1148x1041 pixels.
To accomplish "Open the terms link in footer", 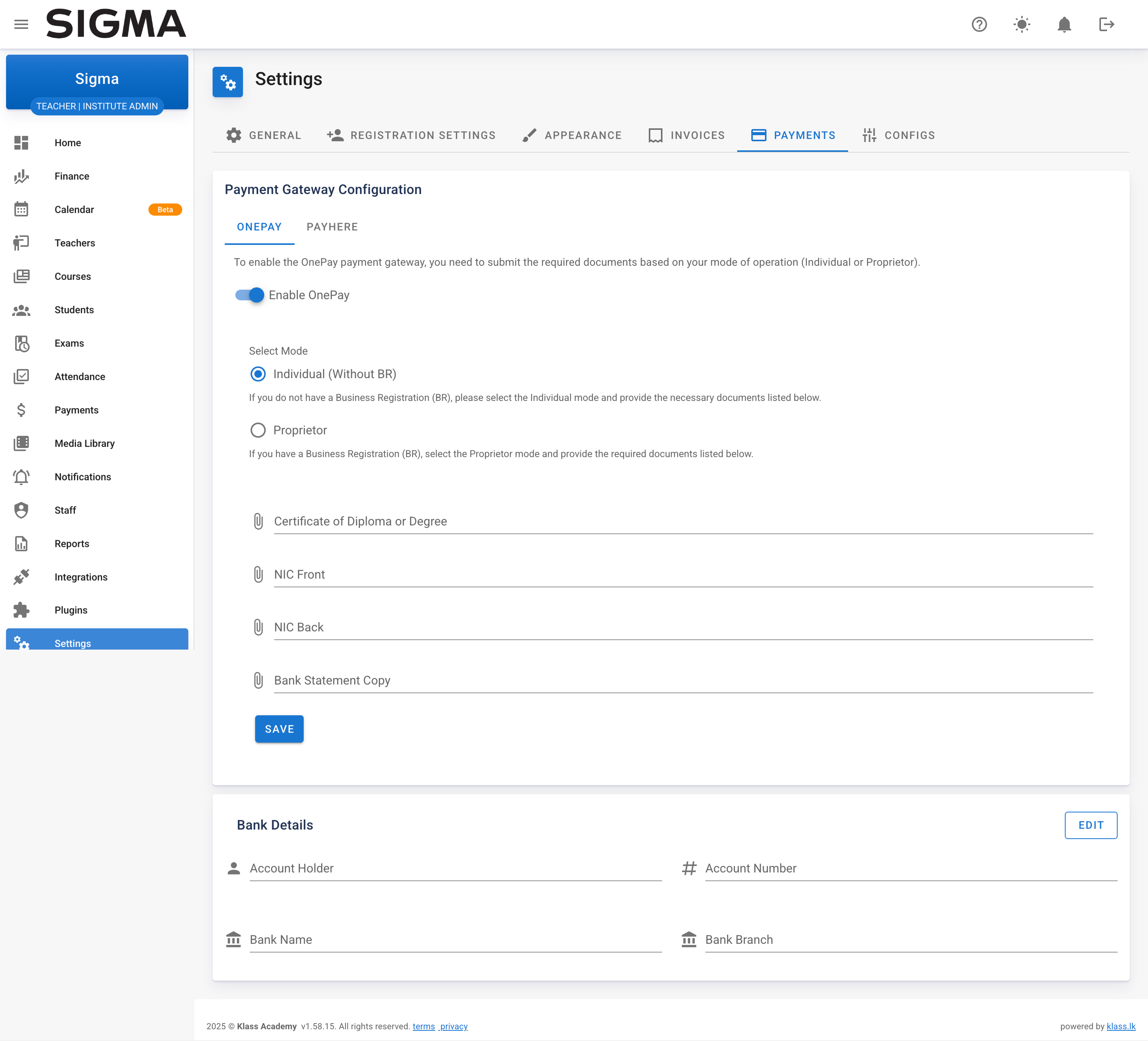I will [x=423, y=1026].
